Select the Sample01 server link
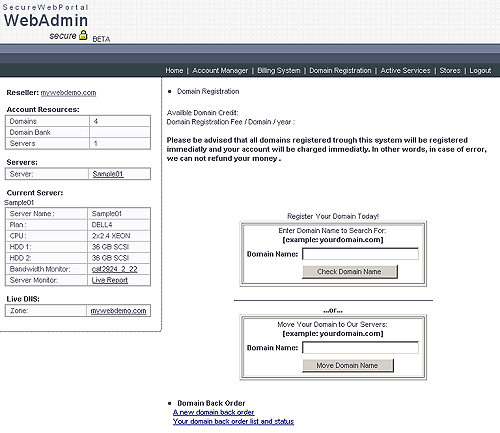Viewport: 500px width, 433px height. tap(108, 174)
